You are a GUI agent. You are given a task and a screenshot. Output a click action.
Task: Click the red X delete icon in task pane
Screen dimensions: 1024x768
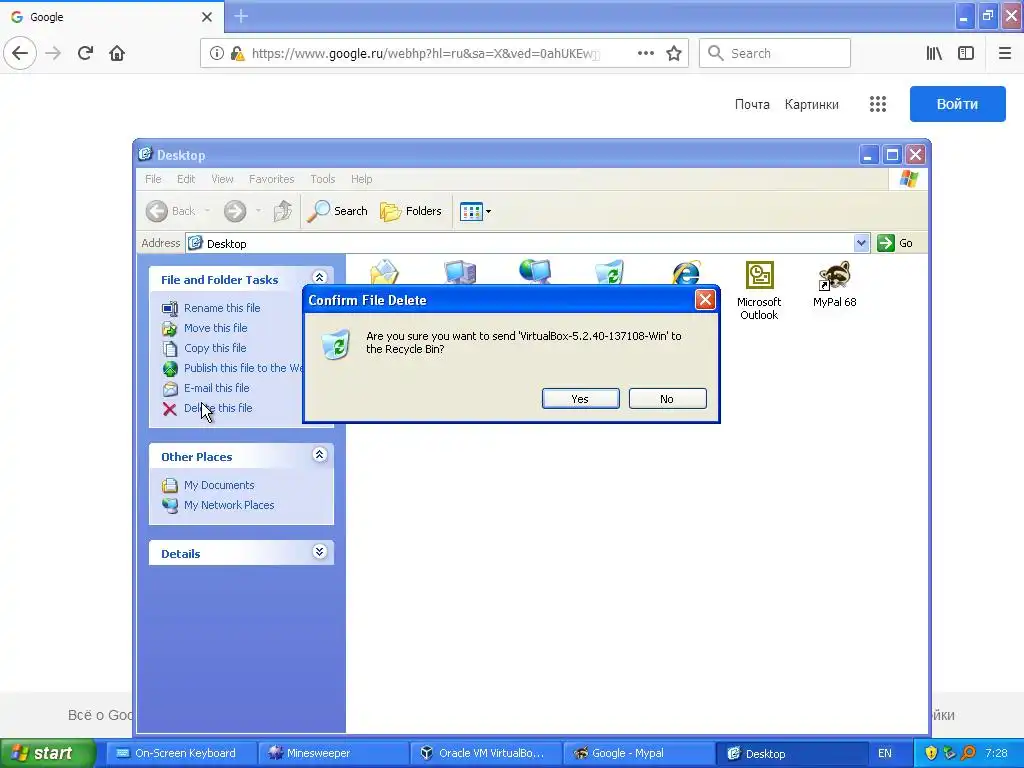click(x=170, y=409)
